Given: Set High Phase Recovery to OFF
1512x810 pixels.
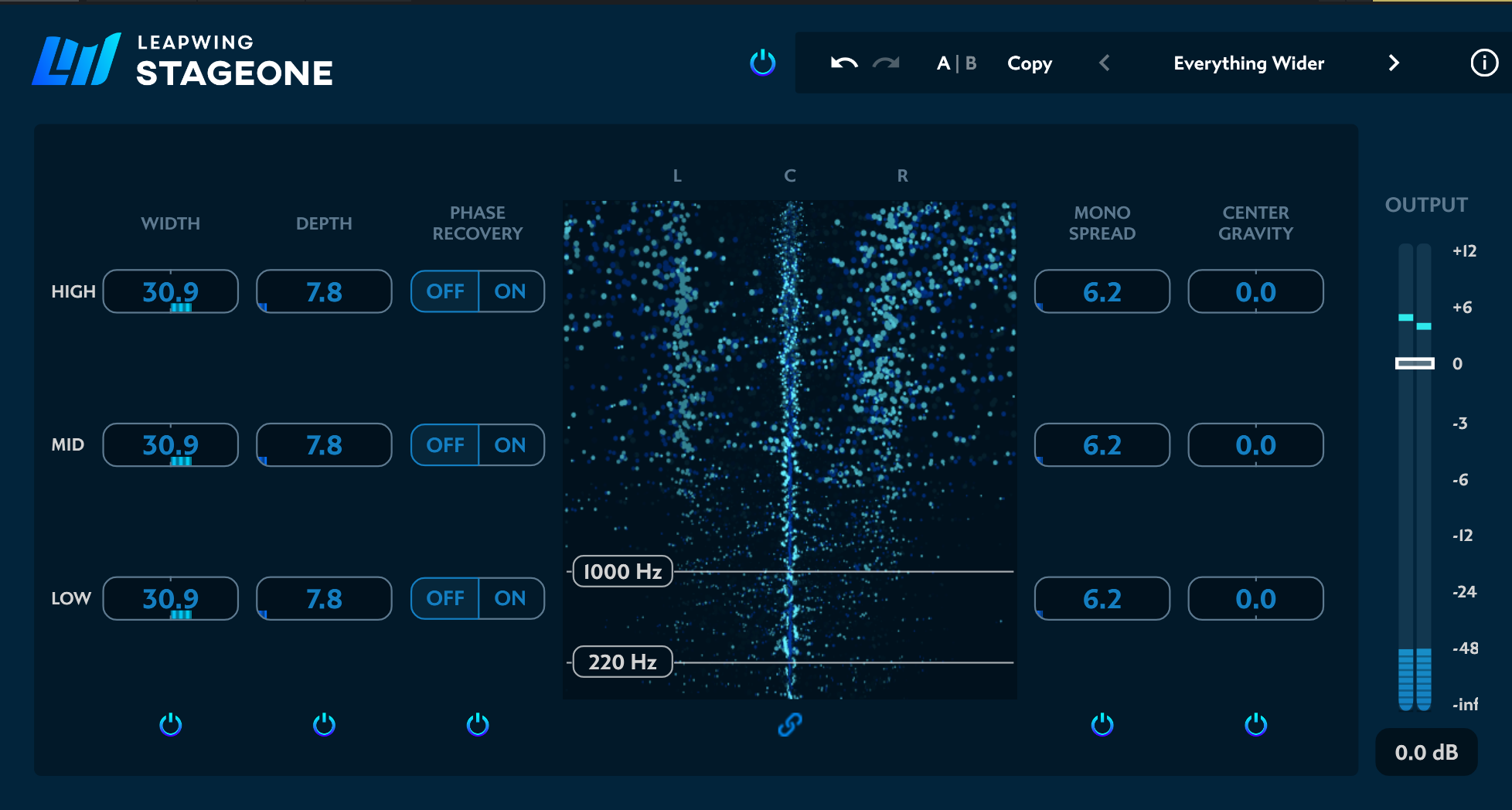Looking at the screenshot, I should 445,291.
